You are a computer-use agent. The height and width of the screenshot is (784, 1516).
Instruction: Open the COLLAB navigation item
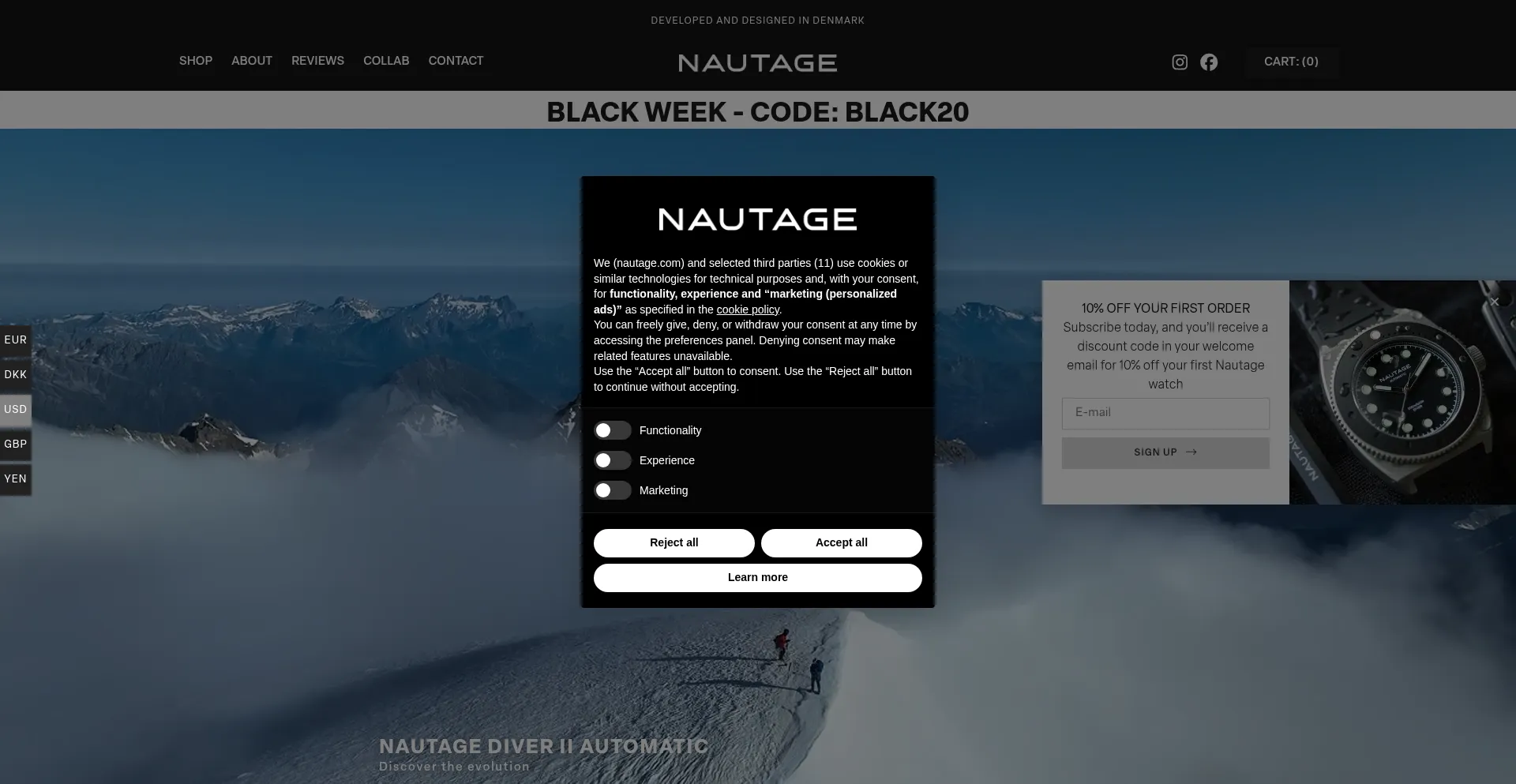coord(386,61)
